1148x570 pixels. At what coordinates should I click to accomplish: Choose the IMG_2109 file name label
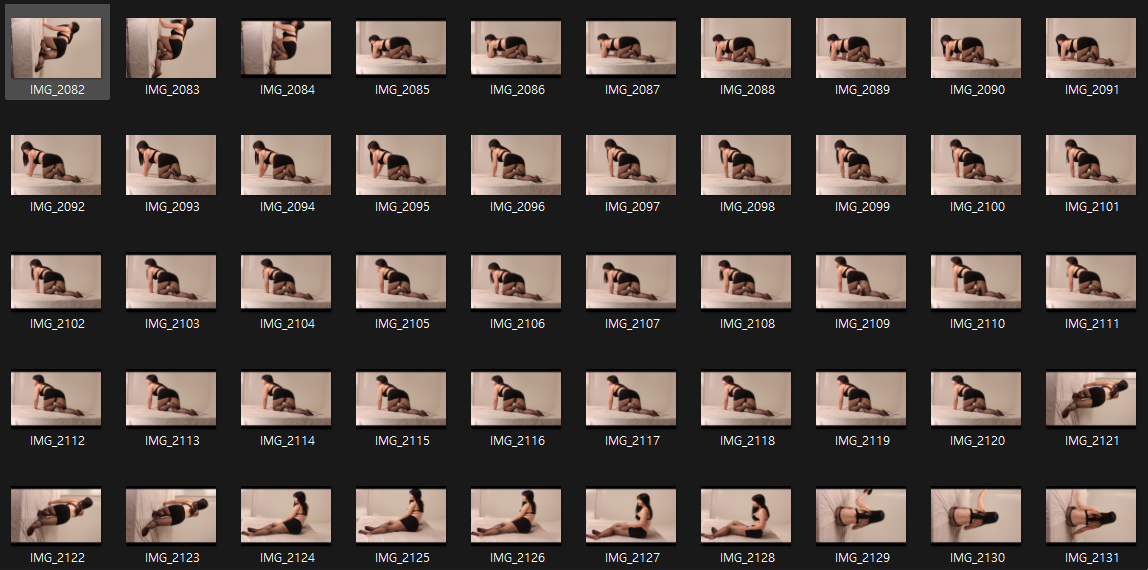click(861, 324)
